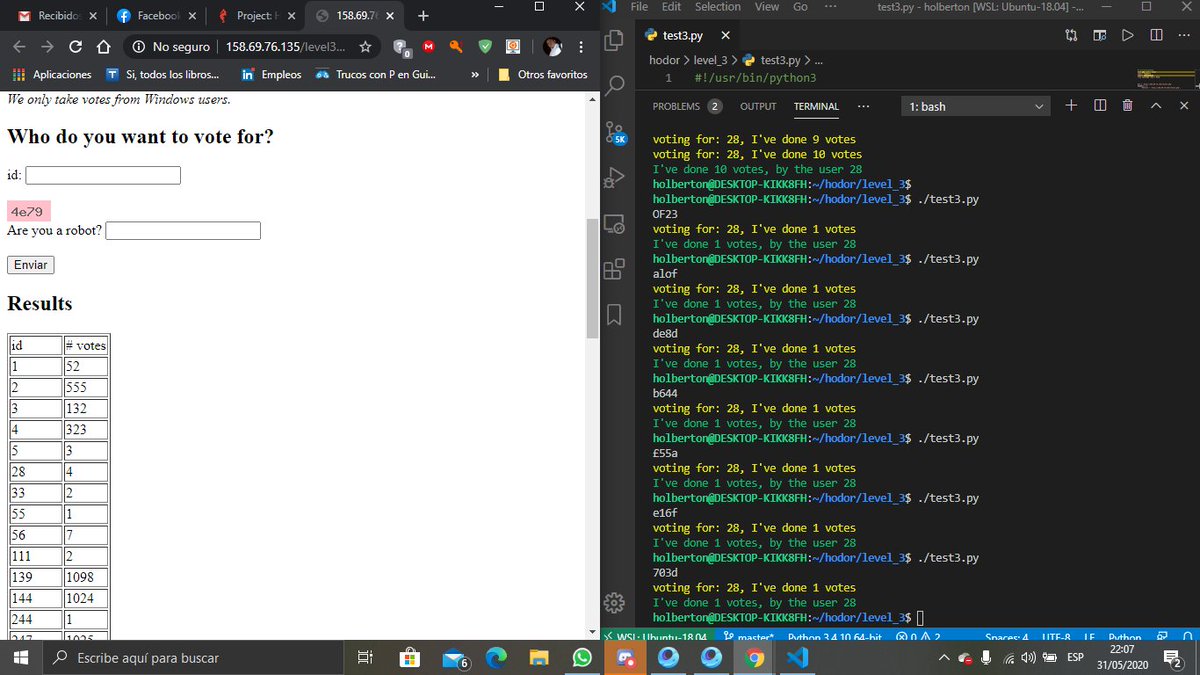1200x675 pixels.
Task: Click the red M extension icon in Chrome
Action: (x=428, y=47)
